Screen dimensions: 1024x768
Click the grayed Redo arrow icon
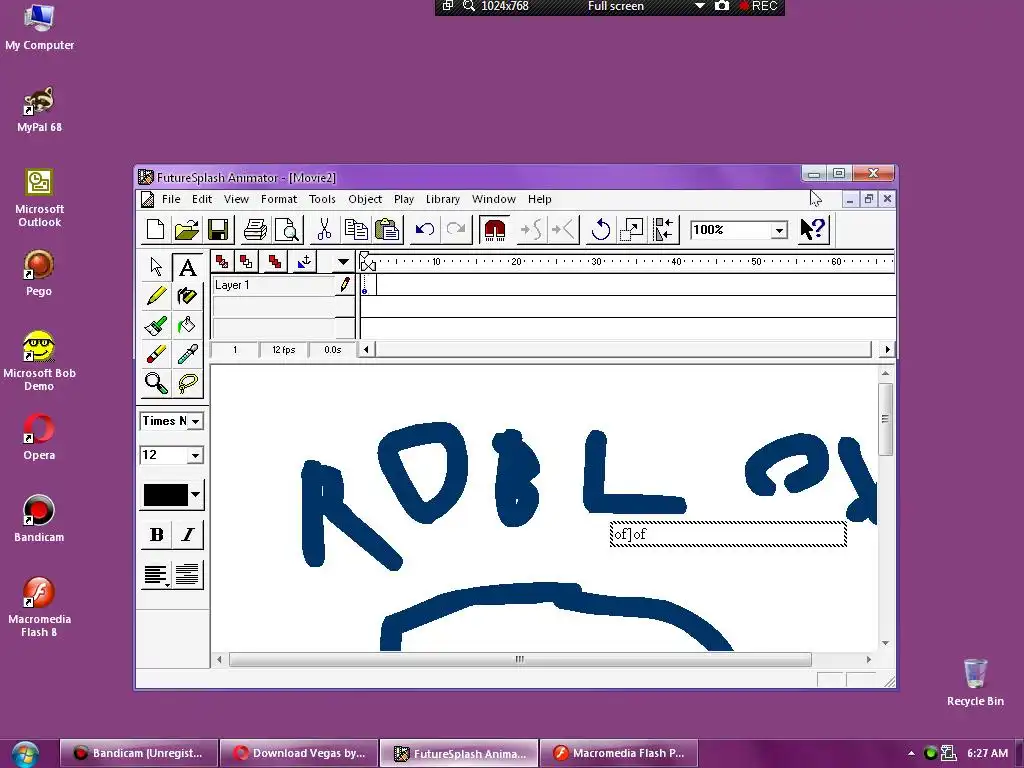click(x=456, y=230)
